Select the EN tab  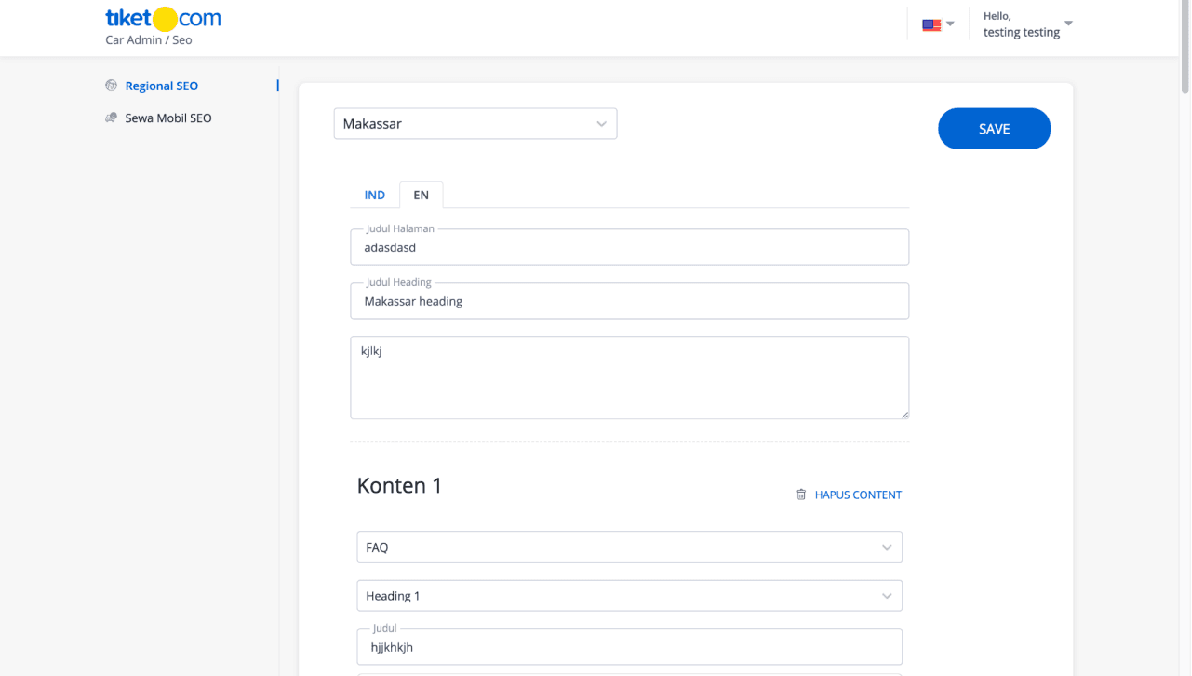[421, 194]
